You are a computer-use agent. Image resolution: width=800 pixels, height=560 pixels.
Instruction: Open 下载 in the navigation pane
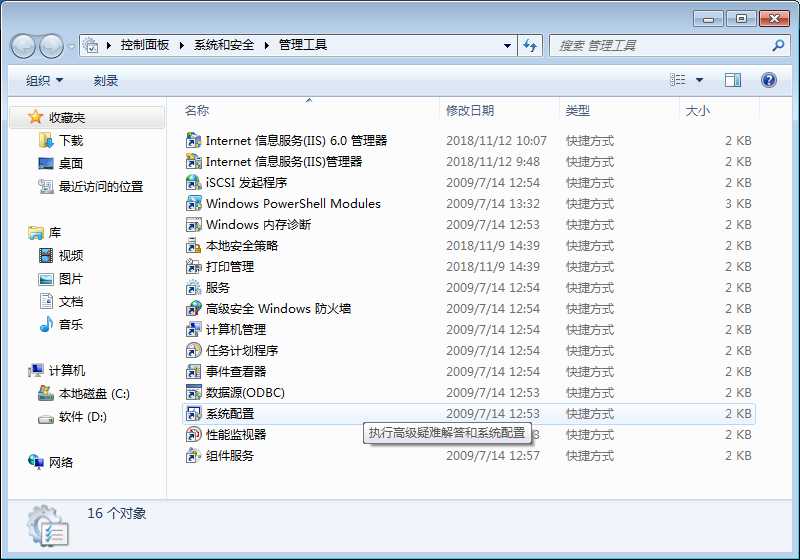pyautogui.click(x=71, y=140)
